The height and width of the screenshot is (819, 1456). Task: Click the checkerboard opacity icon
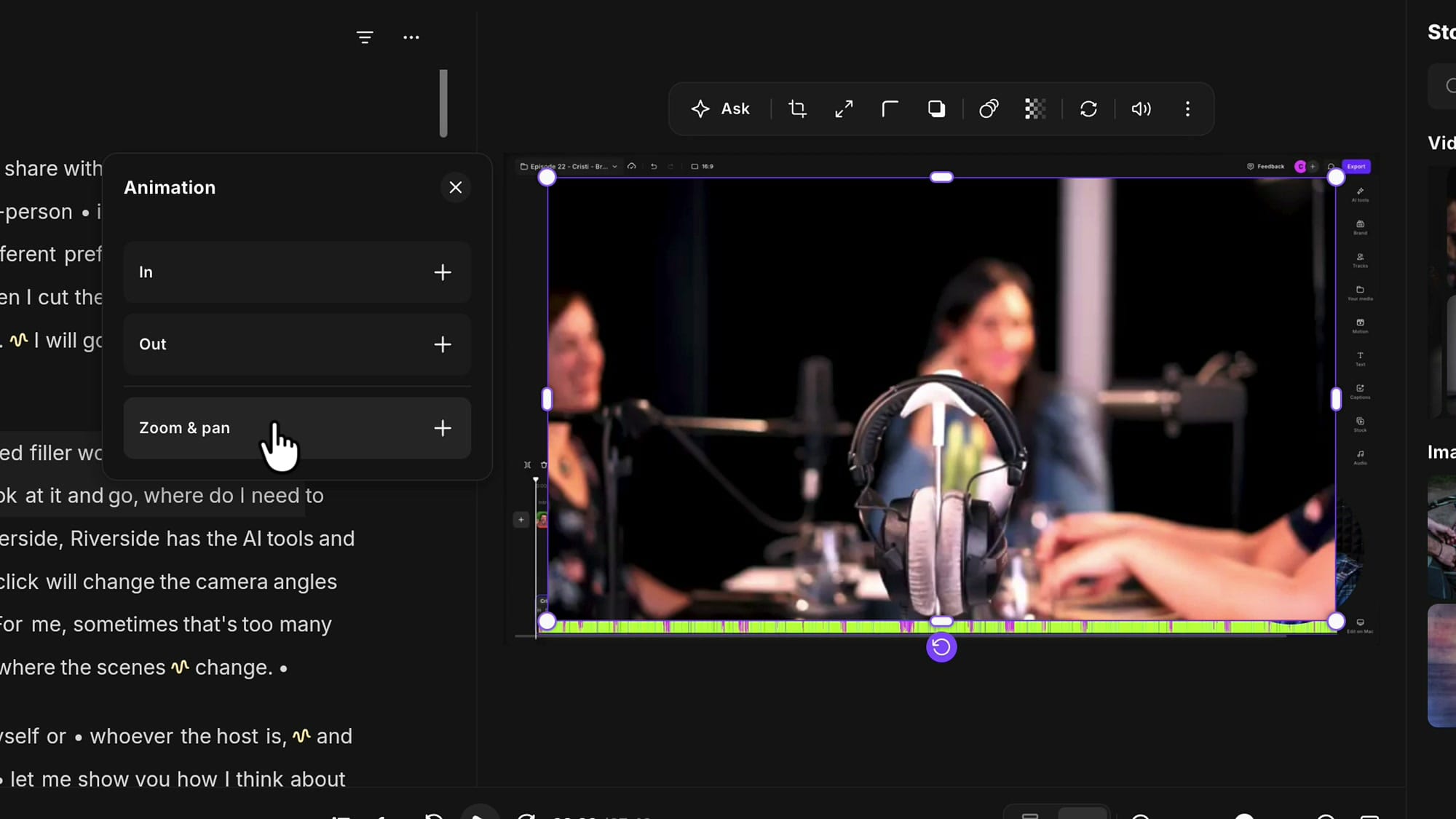tap(1035, 109)
